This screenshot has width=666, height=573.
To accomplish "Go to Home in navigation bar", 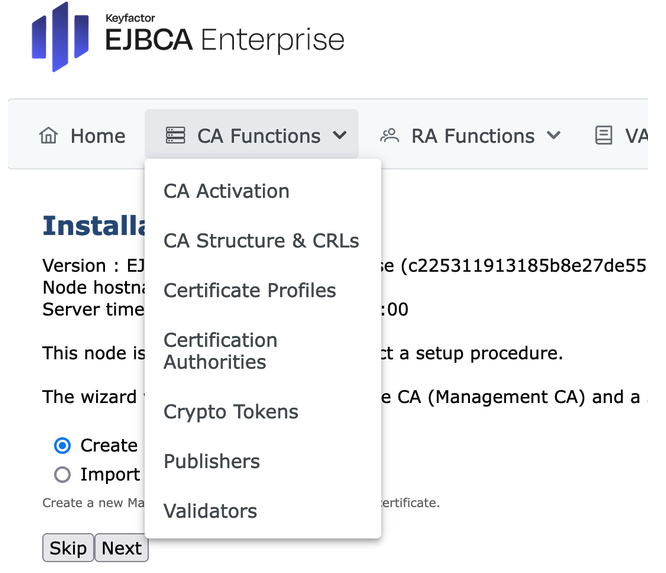I will (x=97, y=136).
